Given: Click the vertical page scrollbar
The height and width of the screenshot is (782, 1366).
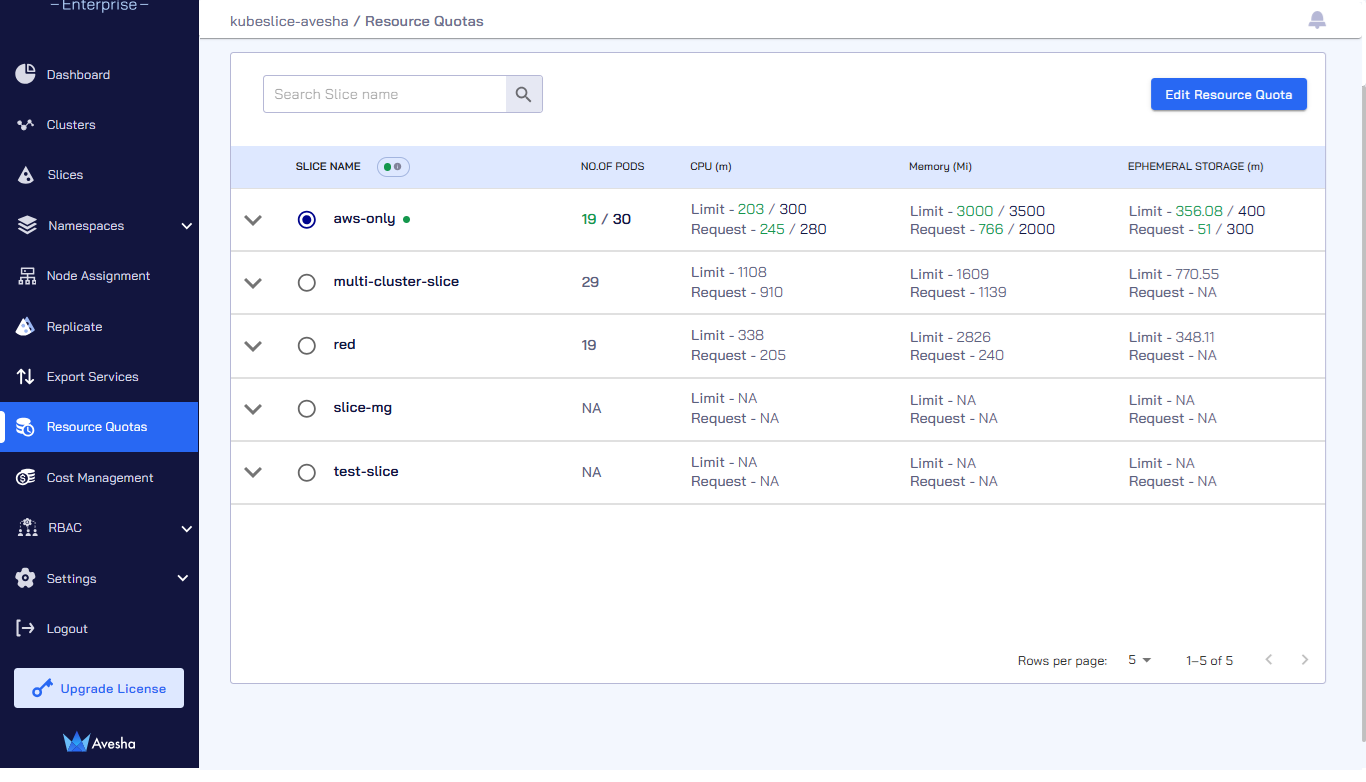Looking at the screenshot, I should click(x=1362, y=413).
